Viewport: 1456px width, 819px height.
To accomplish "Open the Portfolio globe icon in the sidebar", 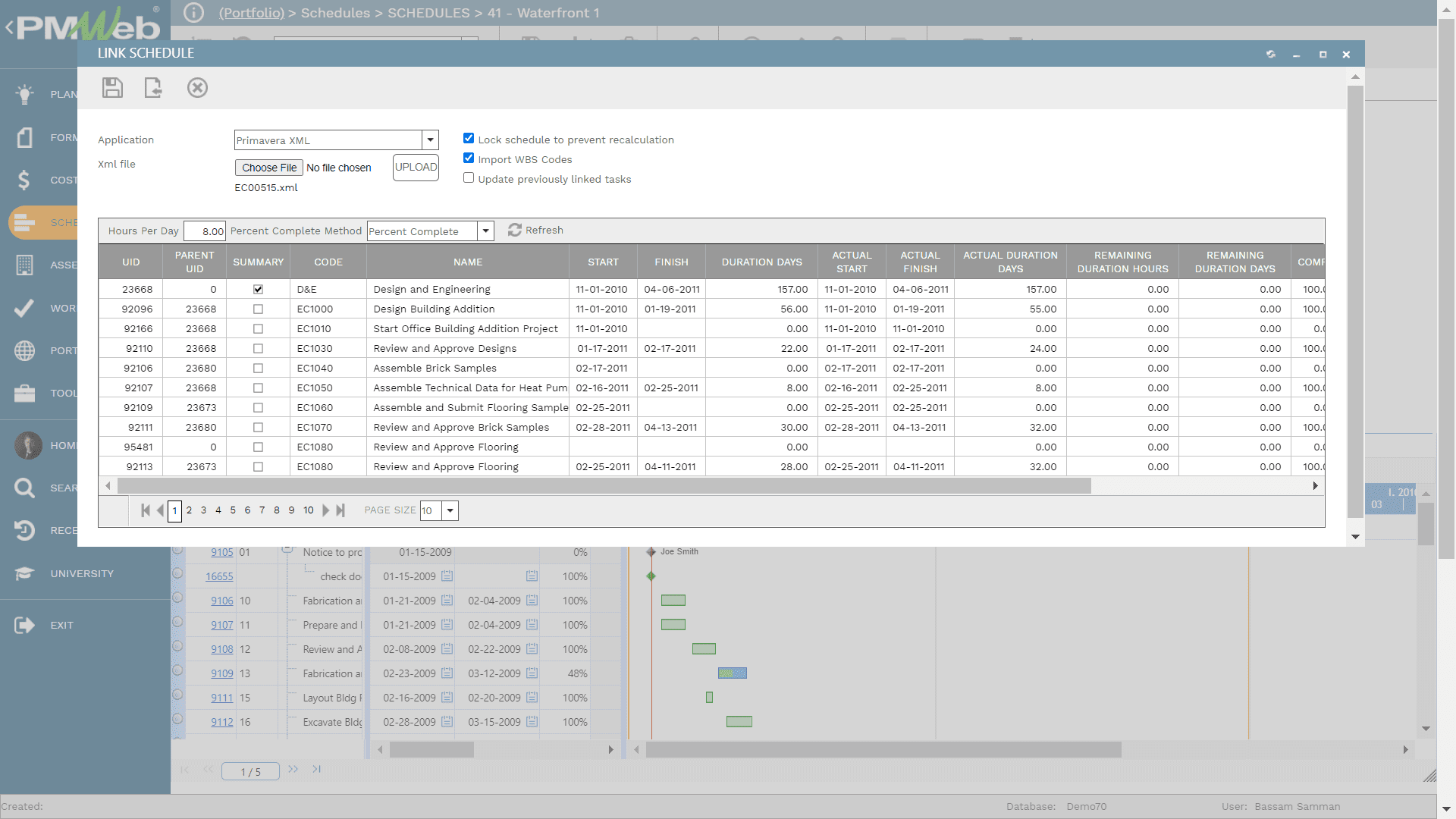I will coord(24,350).
